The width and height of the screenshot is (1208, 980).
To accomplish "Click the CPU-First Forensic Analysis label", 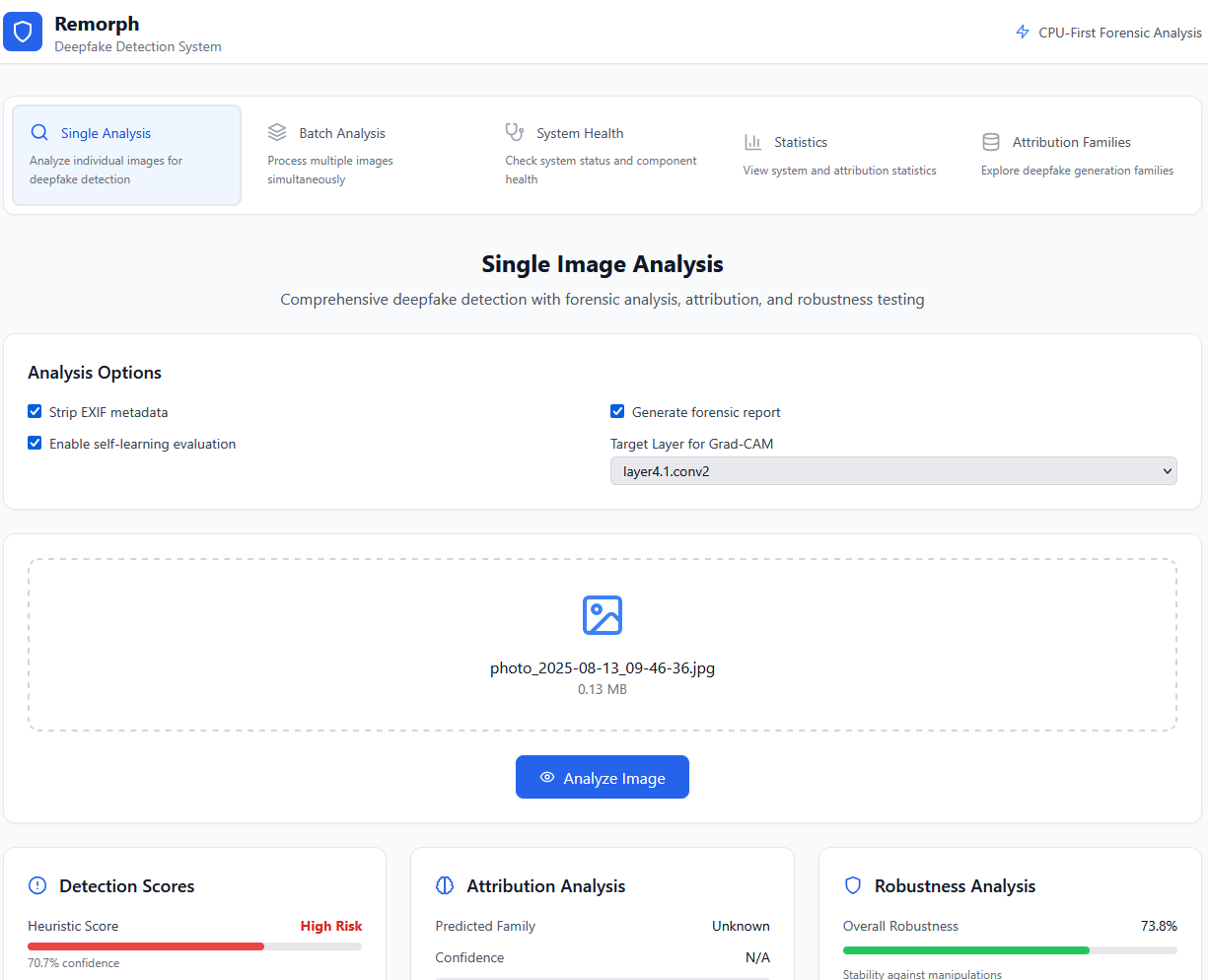I will (x=1120, y=33).
